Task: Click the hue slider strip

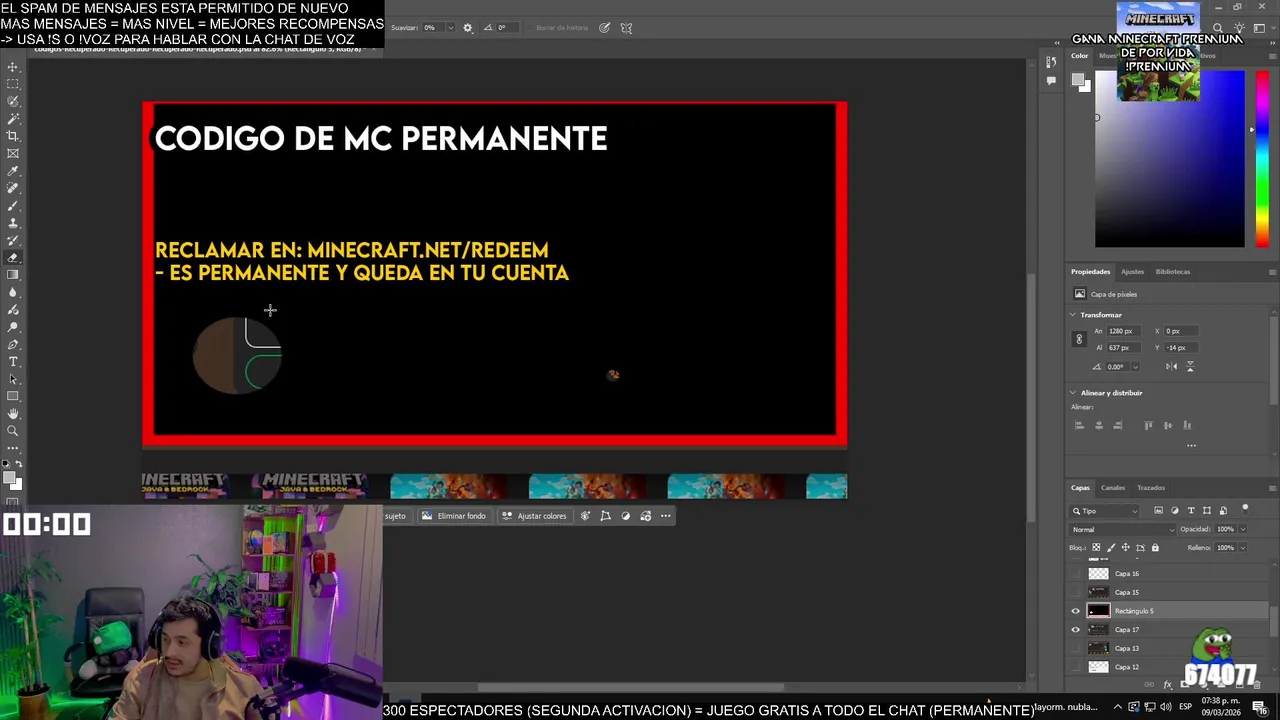Action: (1262, 158)
